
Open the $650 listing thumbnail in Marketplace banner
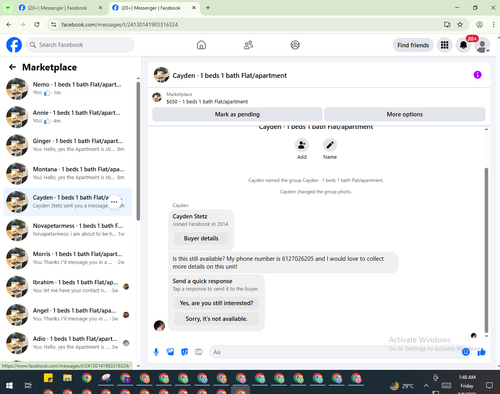pos(157,97)
